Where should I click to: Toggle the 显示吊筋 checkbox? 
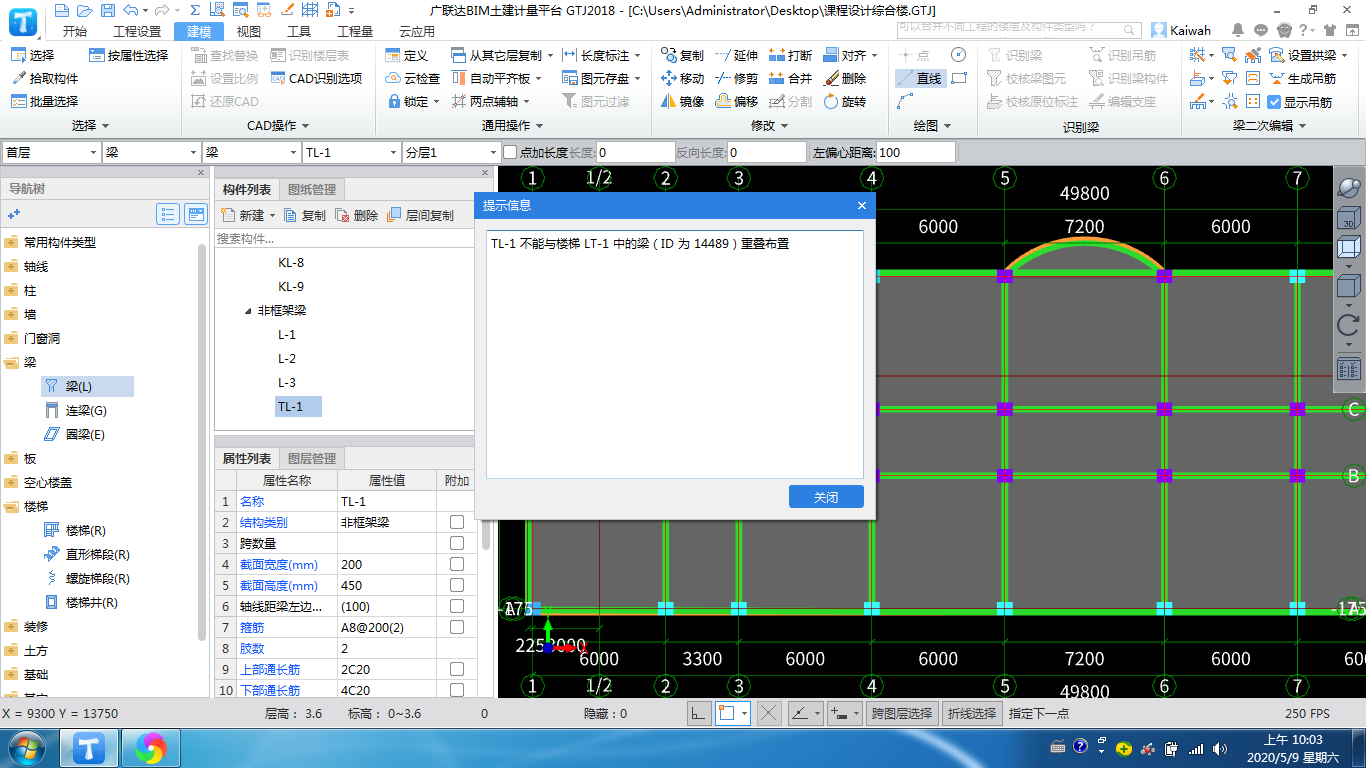point(1274,102)
